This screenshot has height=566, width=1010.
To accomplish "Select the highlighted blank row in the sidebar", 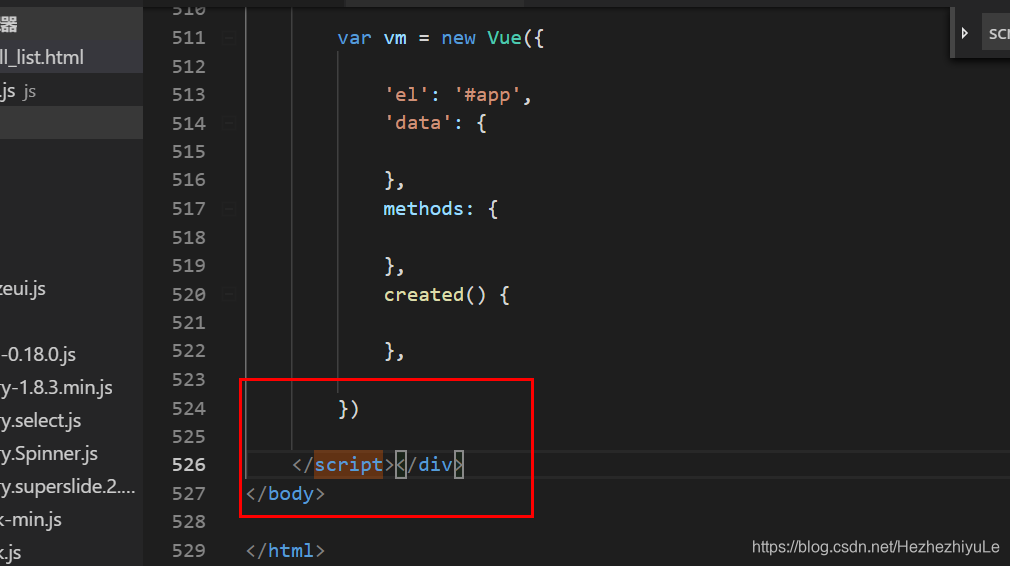I will pos(71,122).
